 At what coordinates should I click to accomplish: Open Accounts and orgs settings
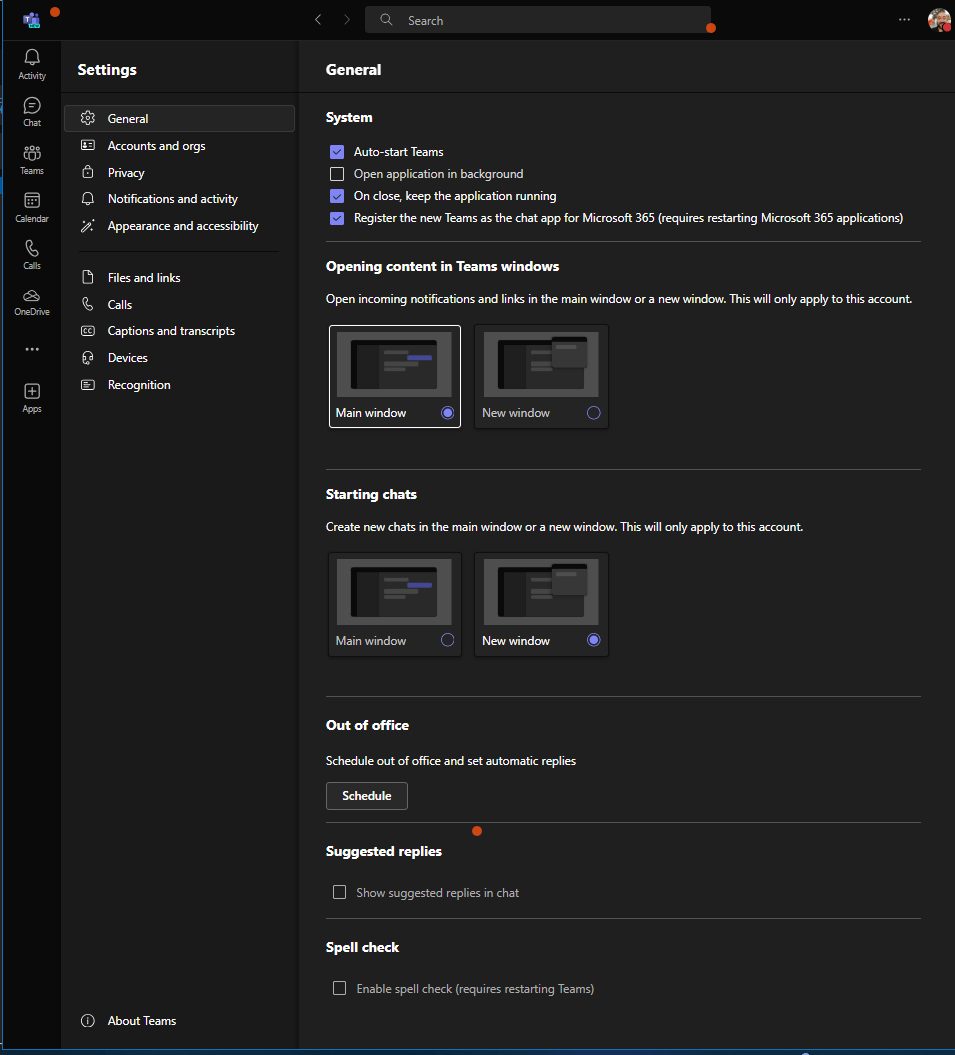(x=179, y=145)
